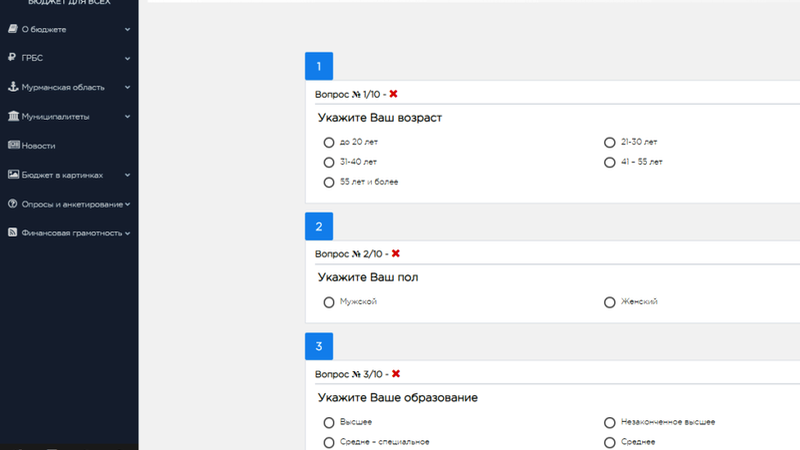The image size is (800, 450).
Task: Click the blue question number 3 badge
Action: (x=319, y=347)
